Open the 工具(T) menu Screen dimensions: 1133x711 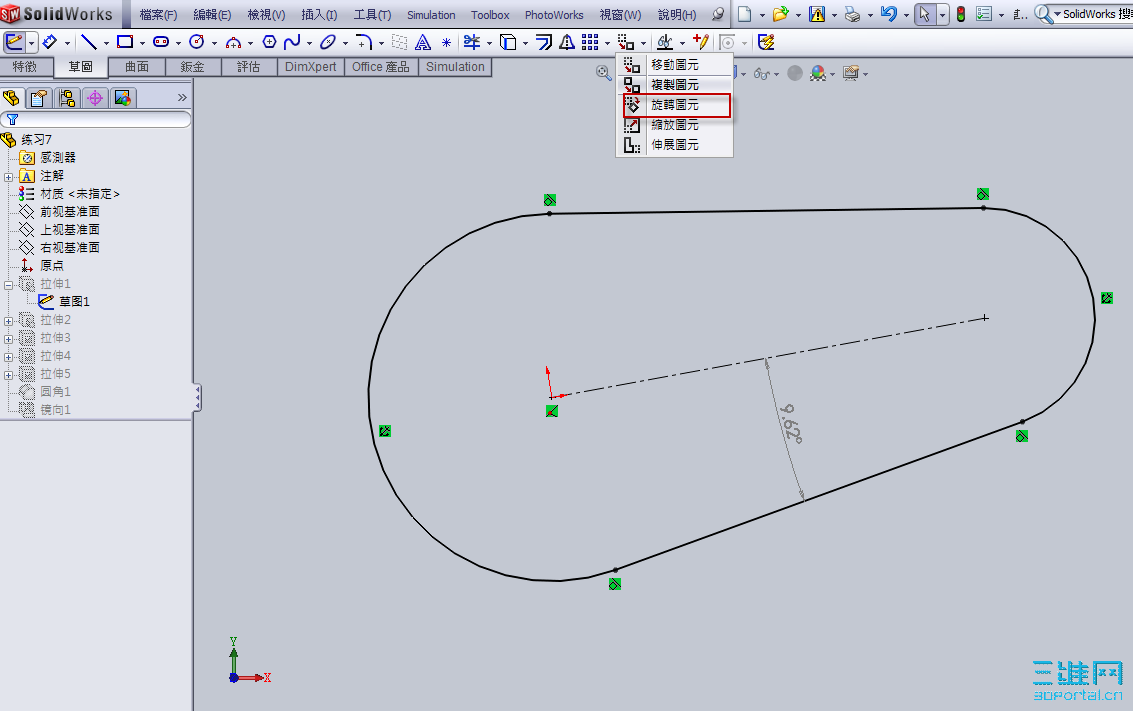372,14
